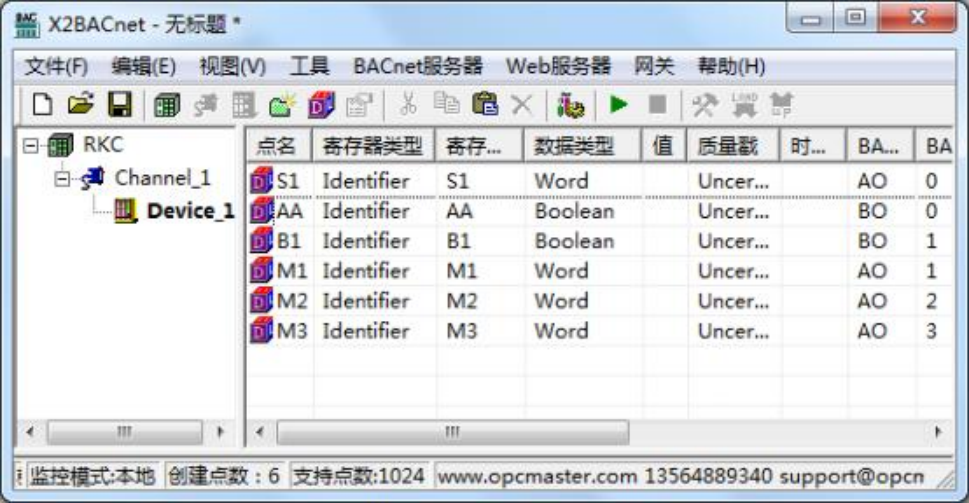
Task: Open the BACnet服务器 menu
Action: coord(418,66)
